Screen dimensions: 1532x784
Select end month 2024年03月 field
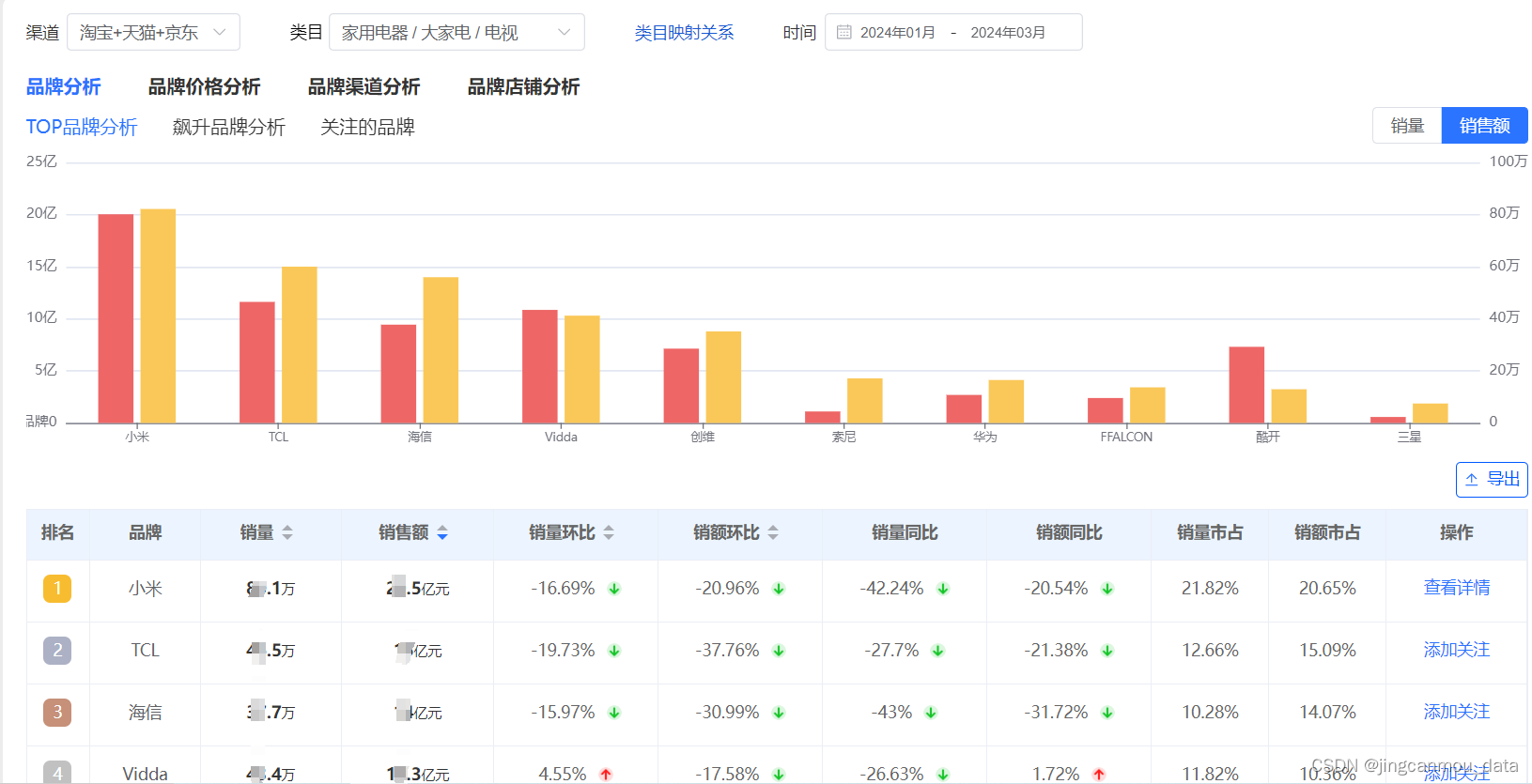coord(1008,32)
